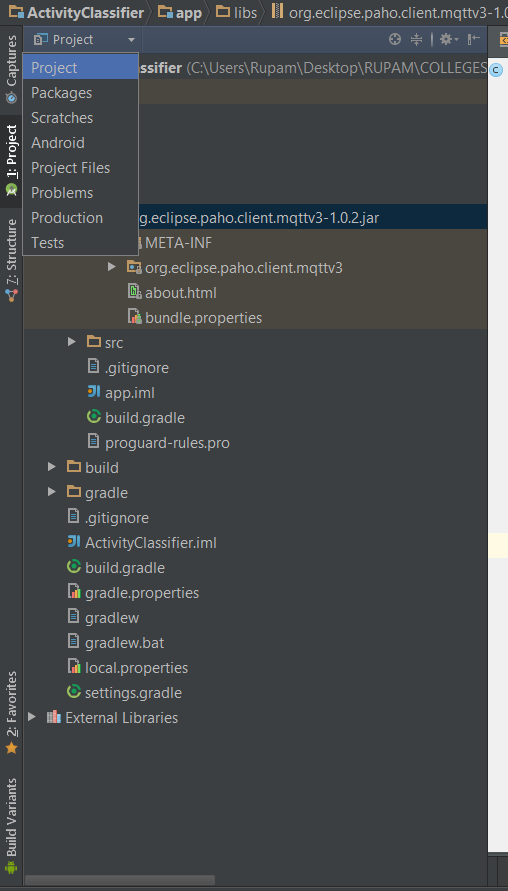The height and width of the screenshot is (891, 508).
Task: Select Project Files view option
Action: (x=80, y=168)
